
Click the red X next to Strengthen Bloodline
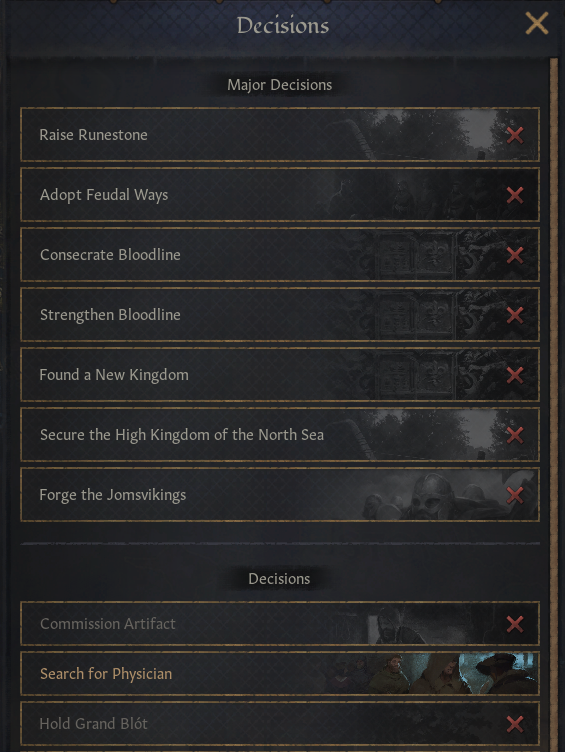(515, 315)
